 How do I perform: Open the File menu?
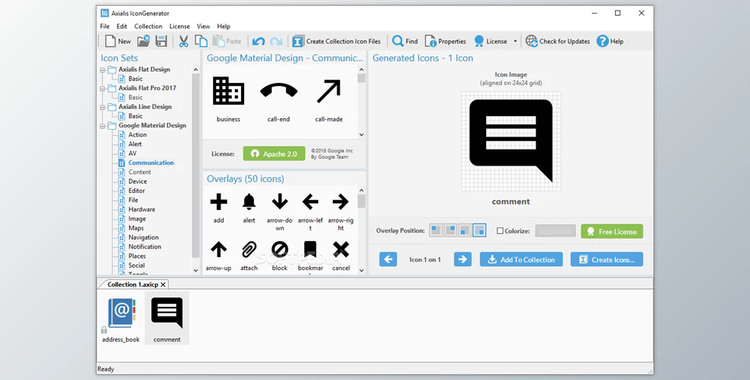click(x=105, y=26)
